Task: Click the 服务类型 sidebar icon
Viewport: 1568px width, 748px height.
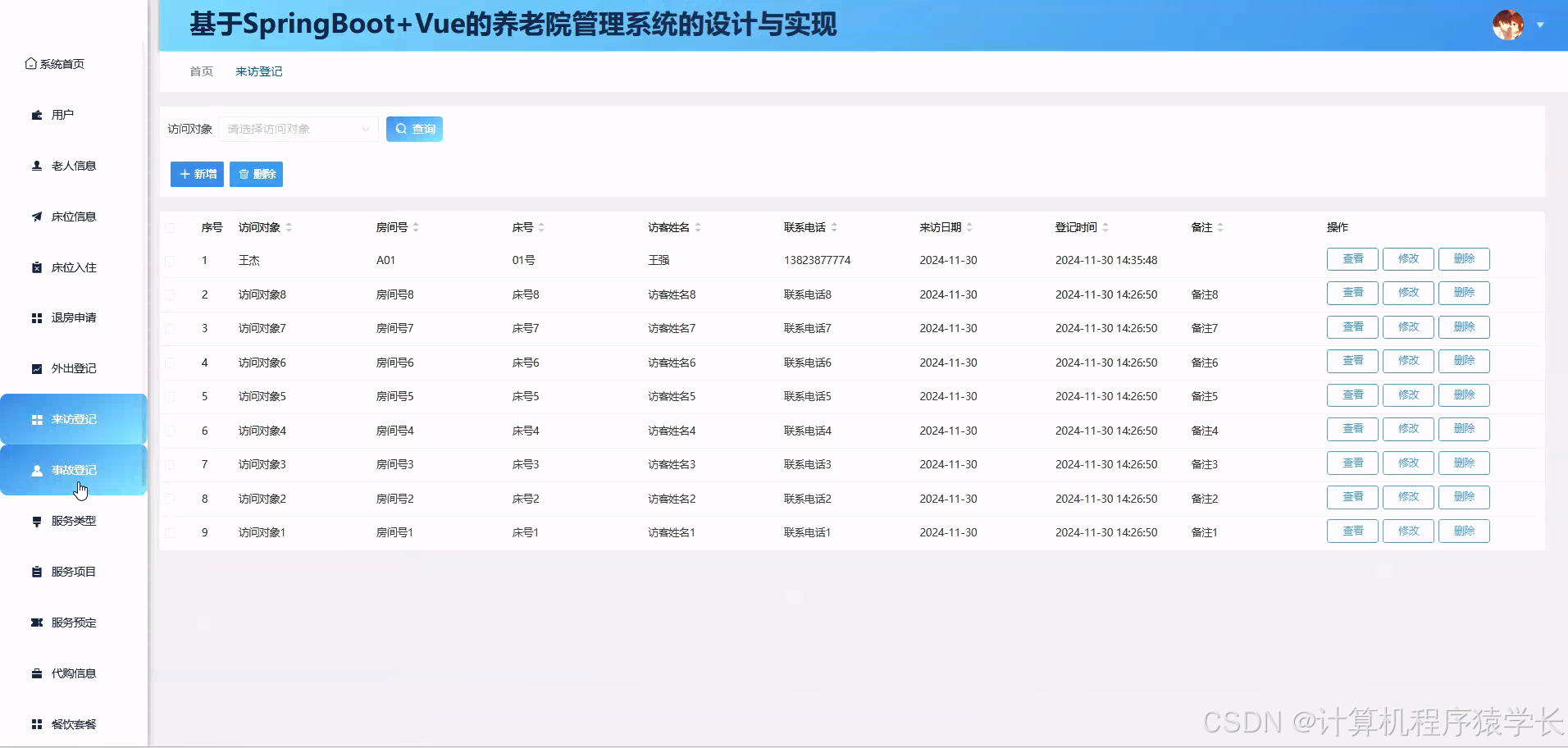Action: coord(37,521)
